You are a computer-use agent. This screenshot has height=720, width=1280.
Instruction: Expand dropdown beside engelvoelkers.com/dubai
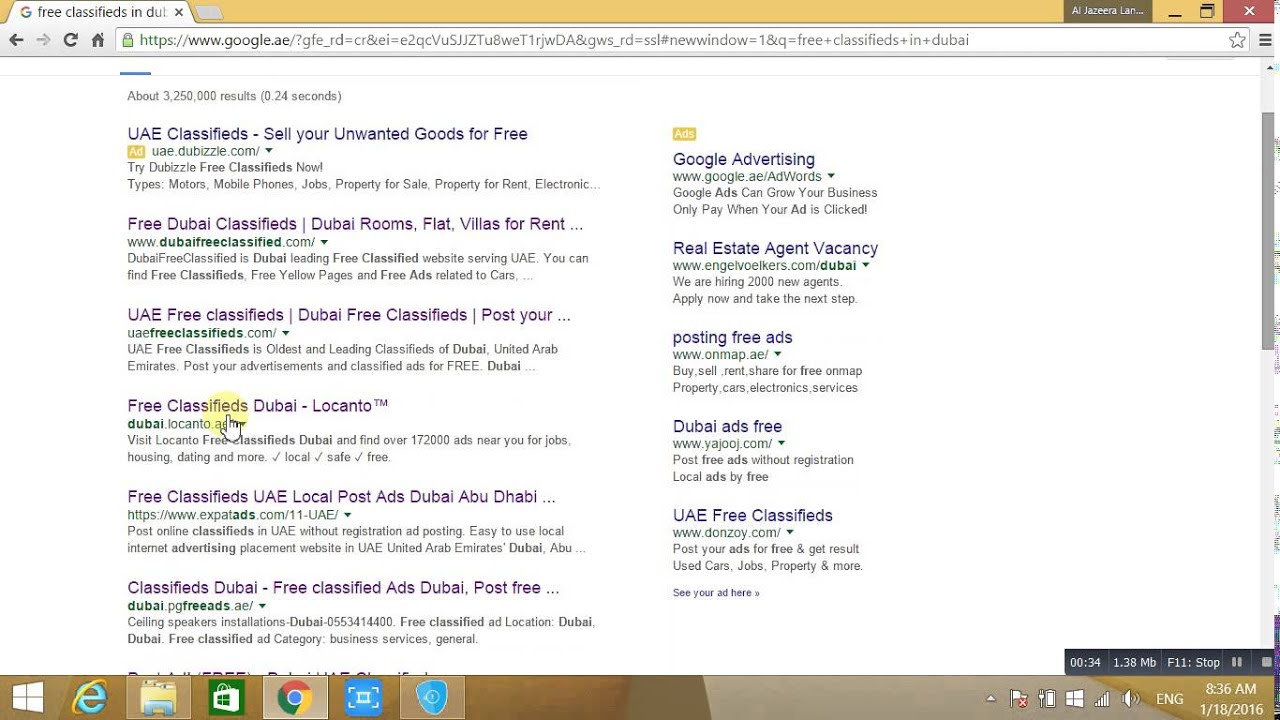(866, 266)
